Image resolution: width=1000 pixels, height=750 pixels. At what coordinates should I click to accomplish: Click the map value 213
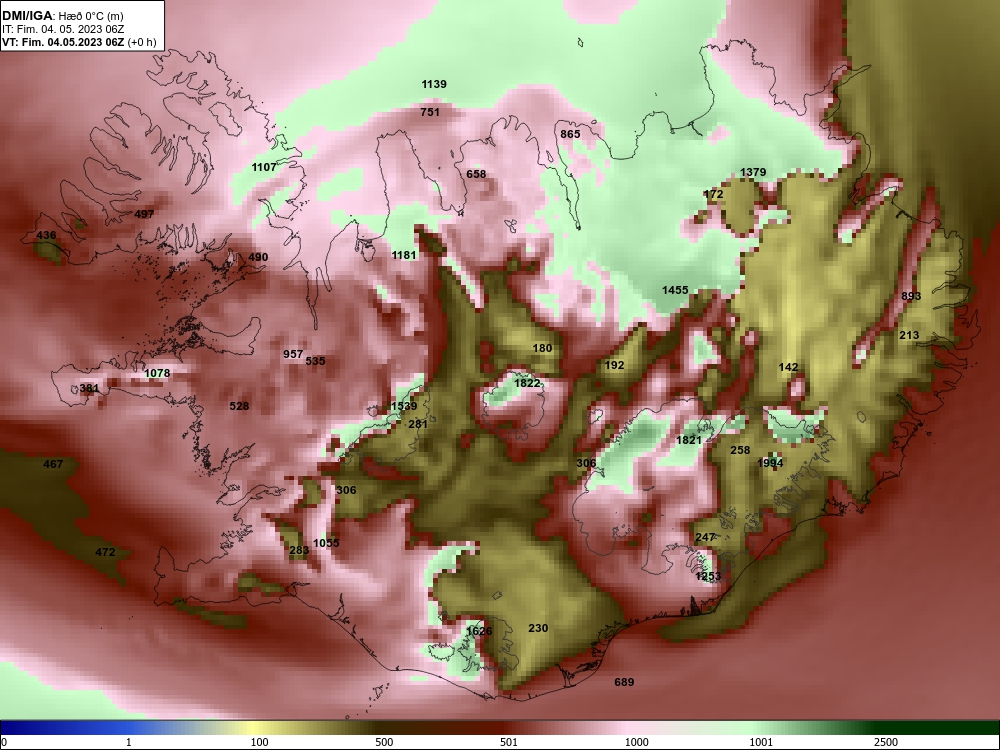(909, 335)
